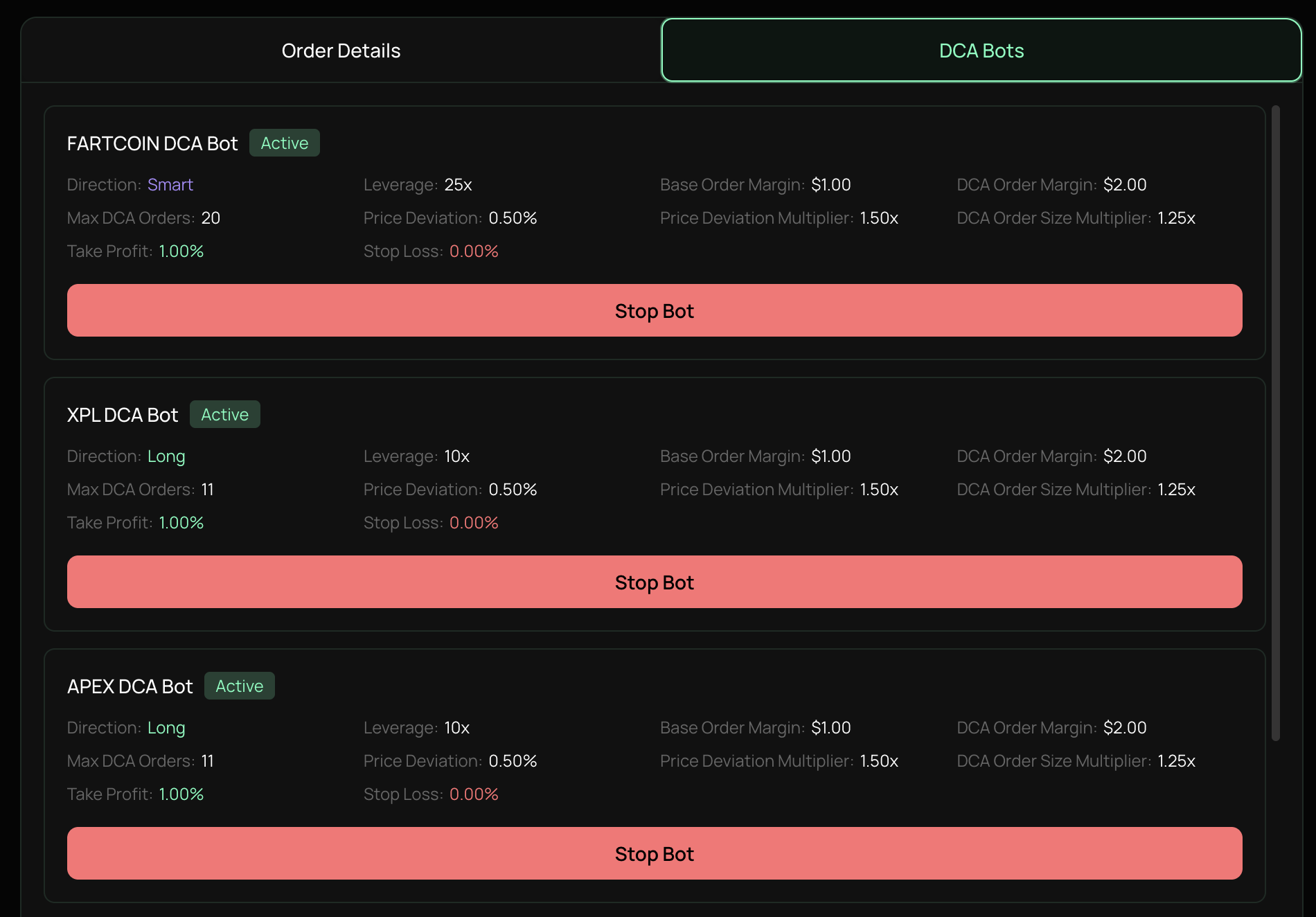This screenshot has width=1316, height=917.
Task: Click the Smart direction value for FARTCOIN
Action: [x=170, y=185]
